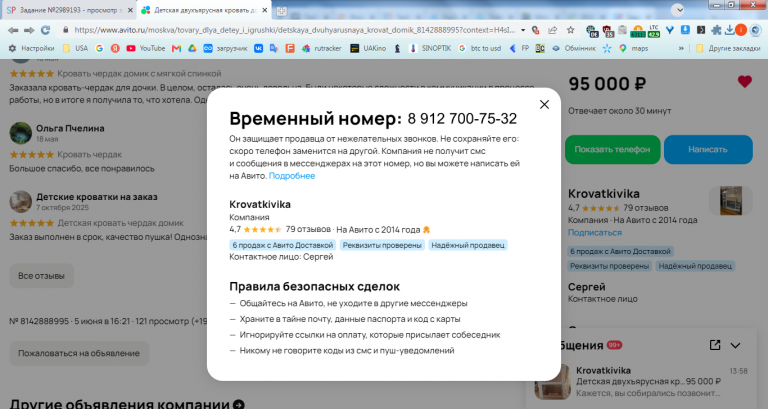This screenshot has width=768, height=409.
Task: Open the seller's bunk bed avatar thumbnail
Action: (x=731, y=200)
